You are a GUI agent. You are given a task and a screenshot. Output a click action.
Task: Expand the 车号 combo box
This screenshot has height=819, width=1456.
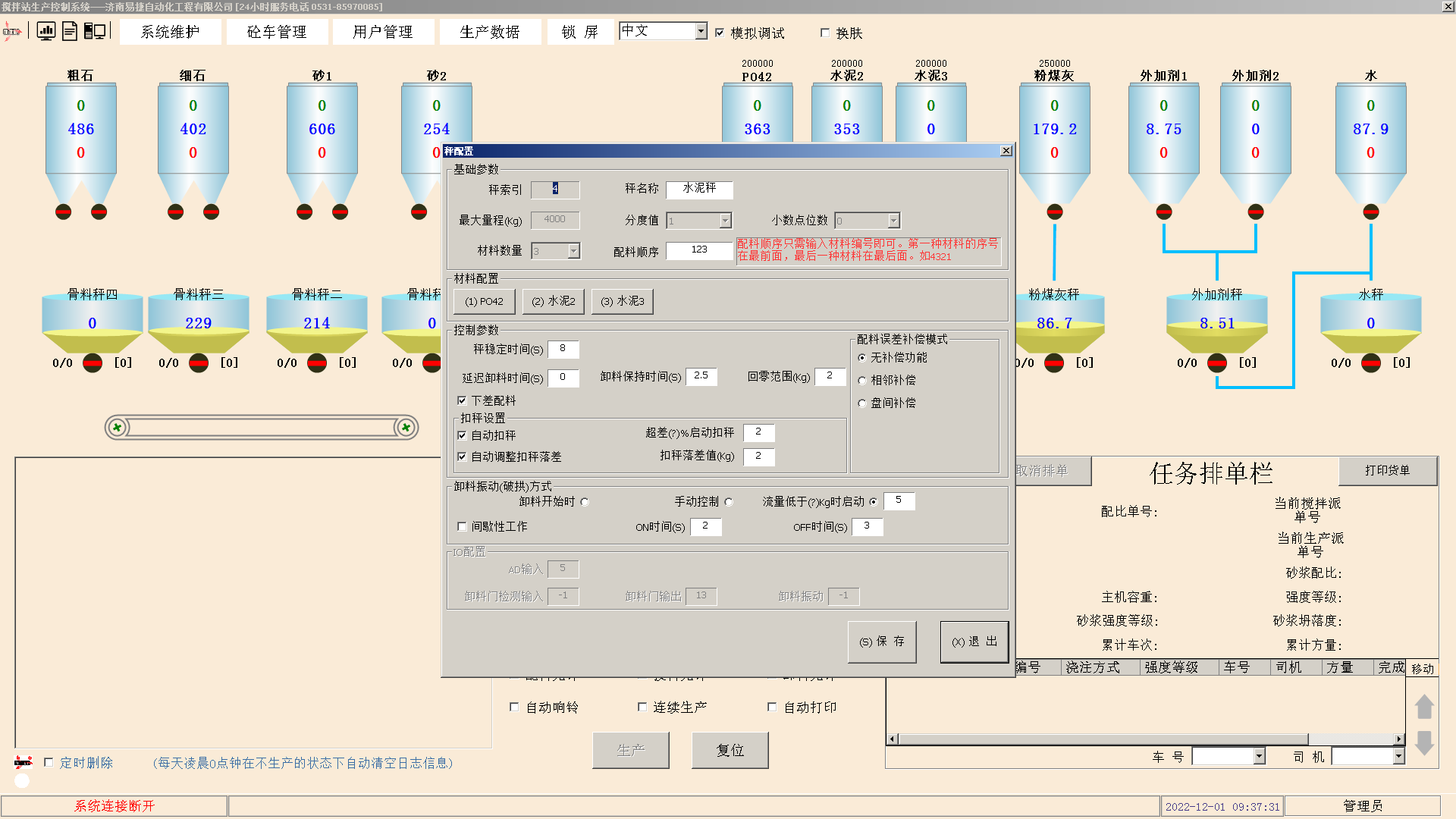point(1259,756)
